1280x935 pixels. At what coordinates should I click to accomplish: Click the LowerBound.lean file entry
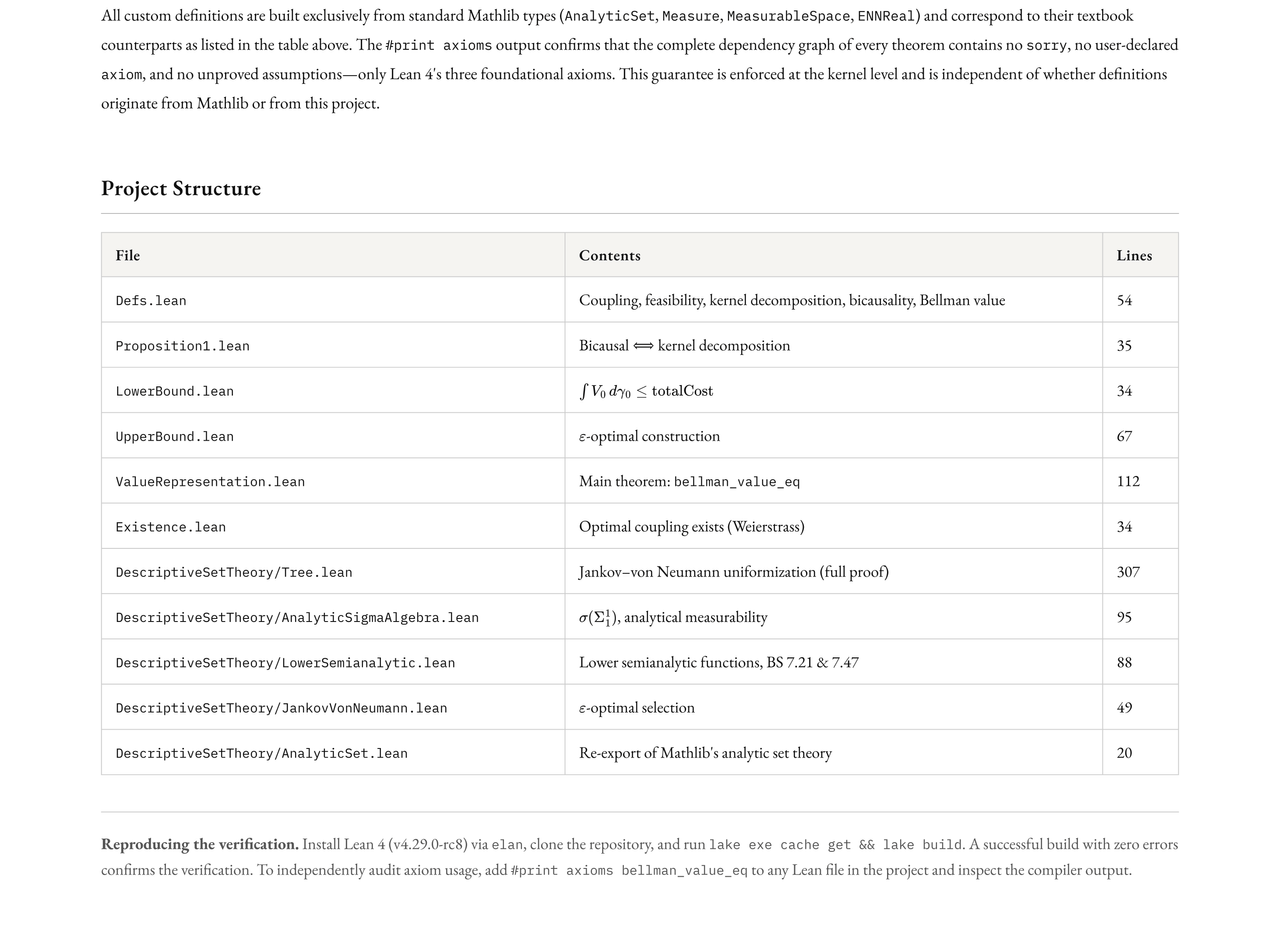[x=175, y=391]
